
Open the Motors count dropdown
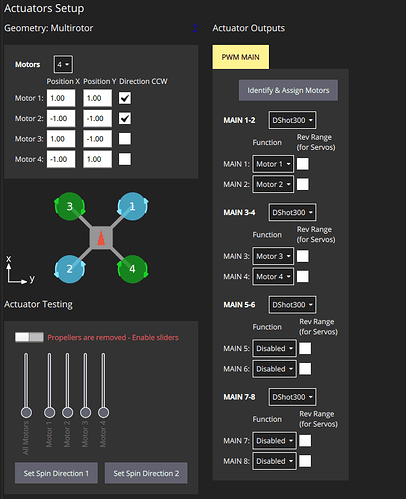[x=63, y=64]
